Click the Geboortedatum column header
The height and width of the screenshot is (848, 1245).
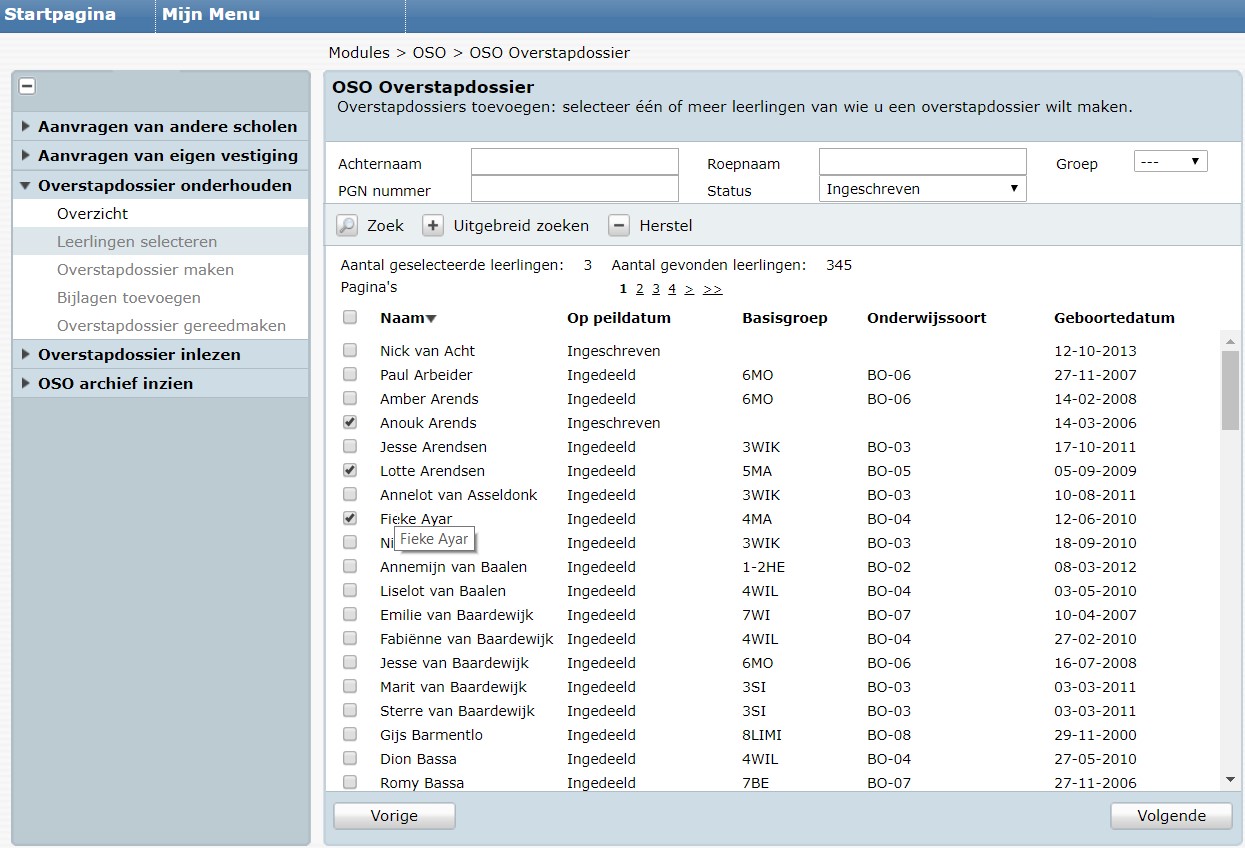(x=1114, y=318)
